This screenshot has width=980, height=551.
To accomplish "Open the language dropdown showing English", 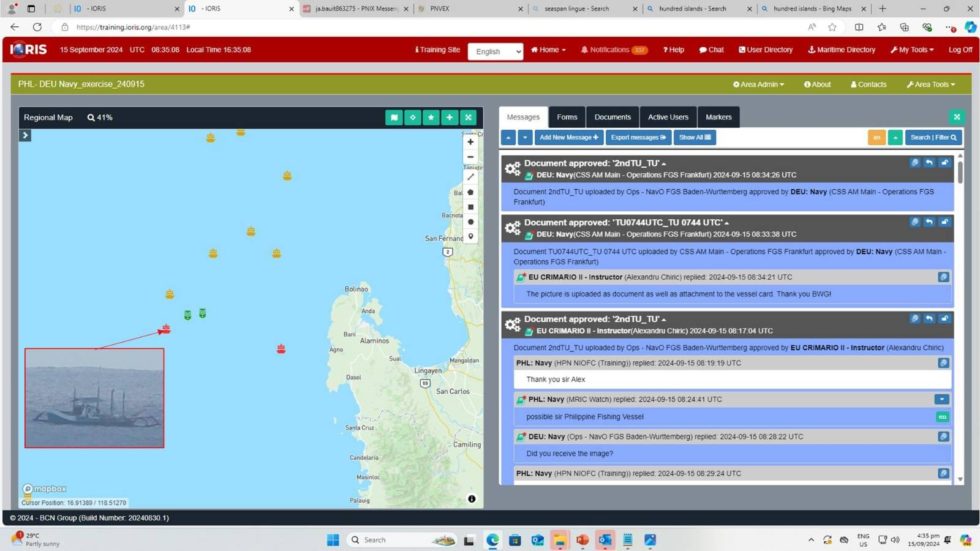I will (495, 51).
